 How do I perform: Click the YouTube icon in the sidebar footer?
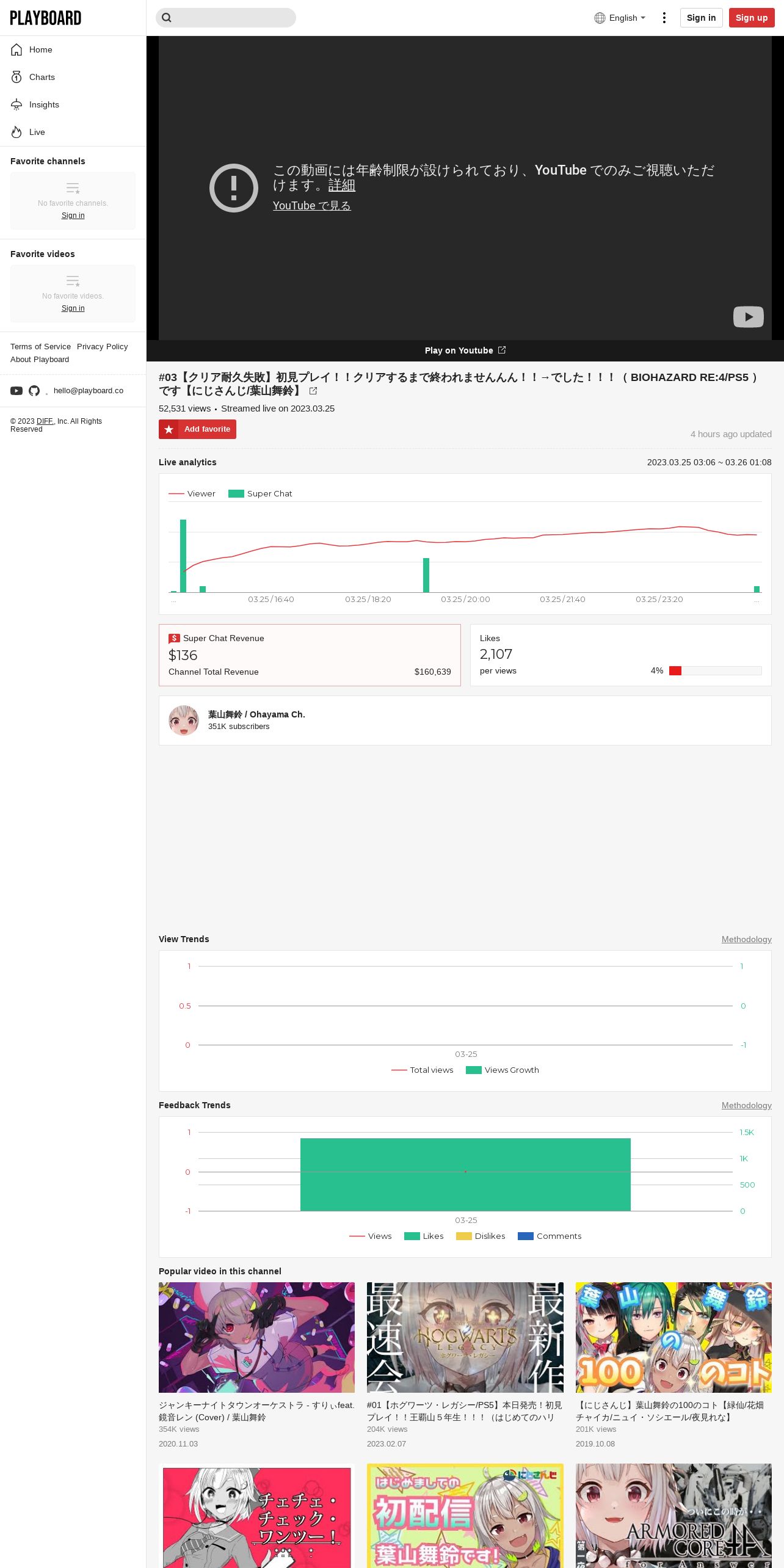pos(16,391)
